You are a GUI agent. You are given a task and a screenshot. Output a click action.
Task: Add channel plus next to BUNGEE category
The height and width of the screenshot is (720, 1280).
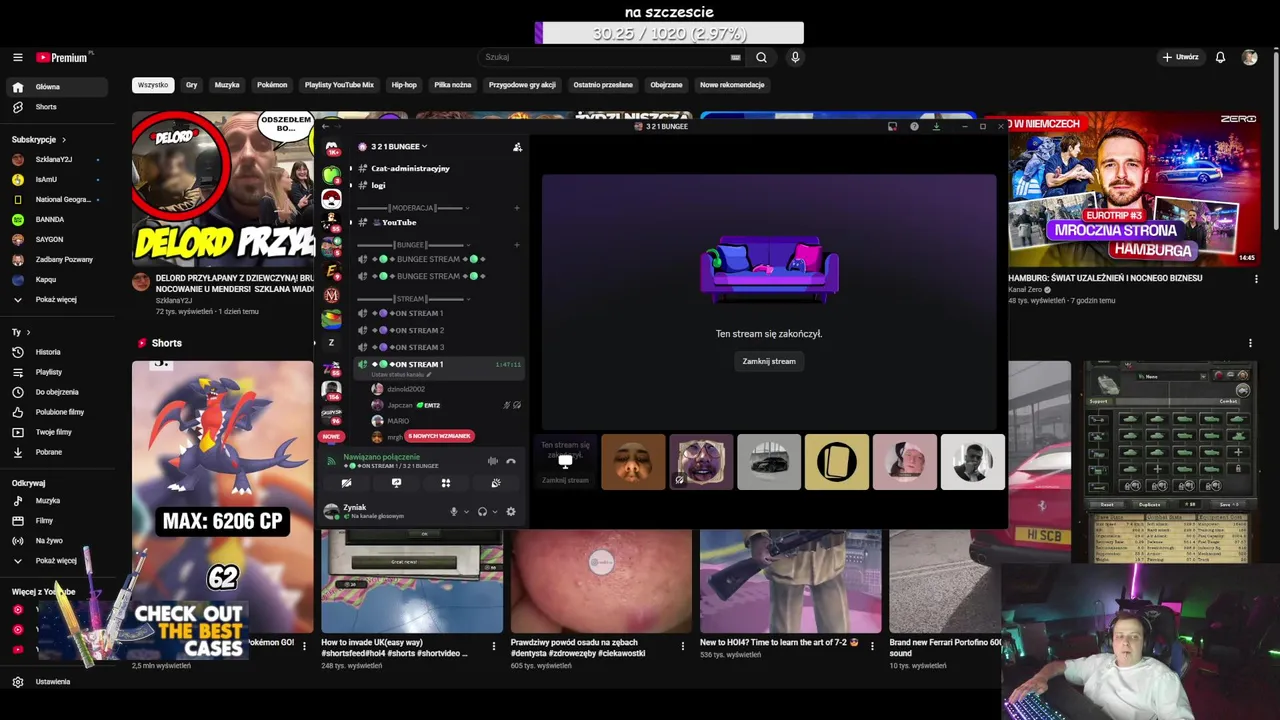click(x=517, y=245)
